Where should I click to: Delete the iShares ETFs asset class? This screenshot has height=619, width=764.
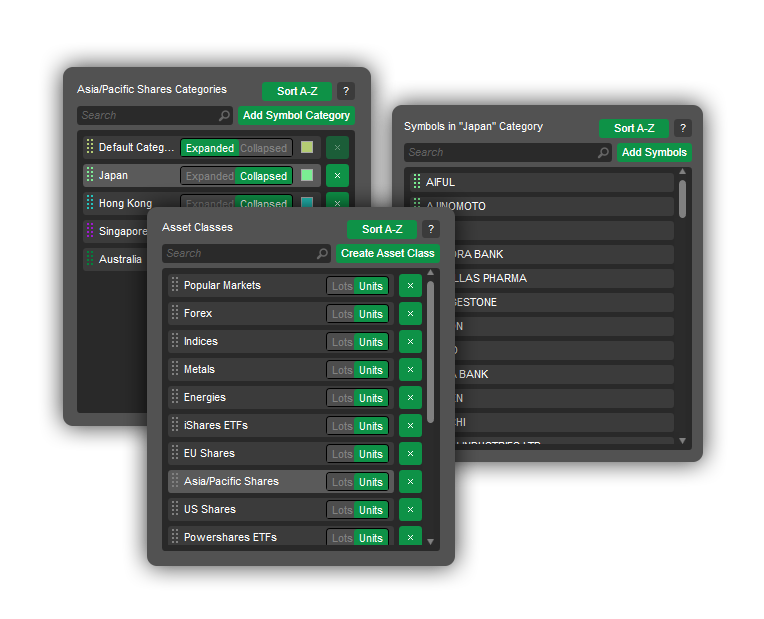(x=410, y=426)
